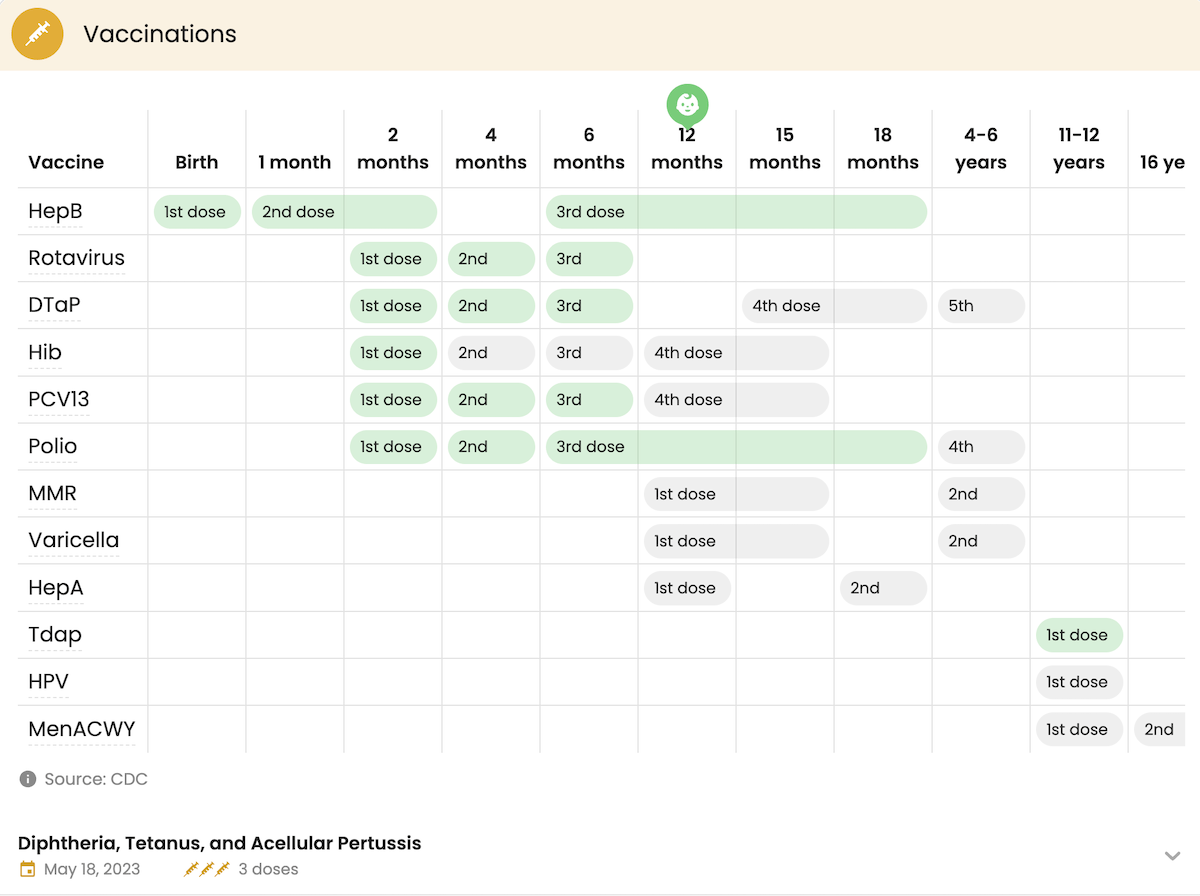Image resolution: width=1200 pixels, height=896 pixels.
Task: Open the HPV vaccine name
Action: [48, 681]
